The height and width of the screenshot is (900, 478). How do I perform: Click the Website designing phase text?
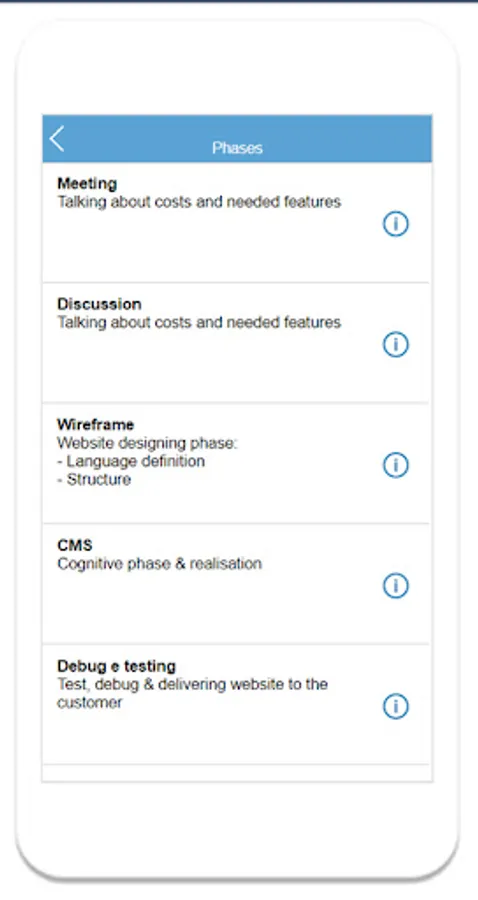(147, 443)
